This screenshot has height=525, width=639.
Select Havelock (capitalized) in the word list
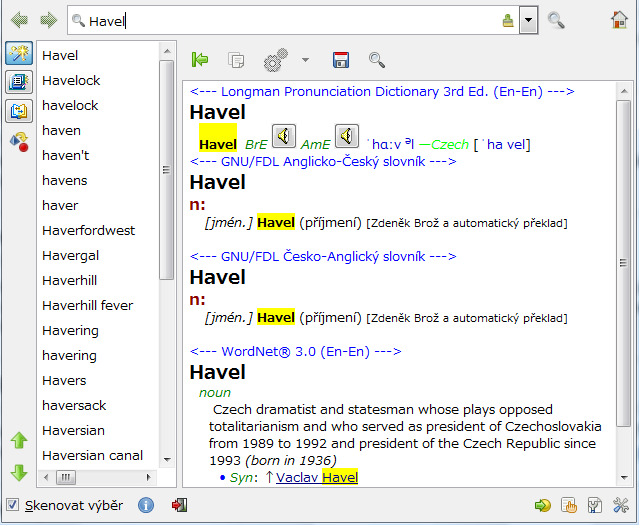[x=71, y=80]
